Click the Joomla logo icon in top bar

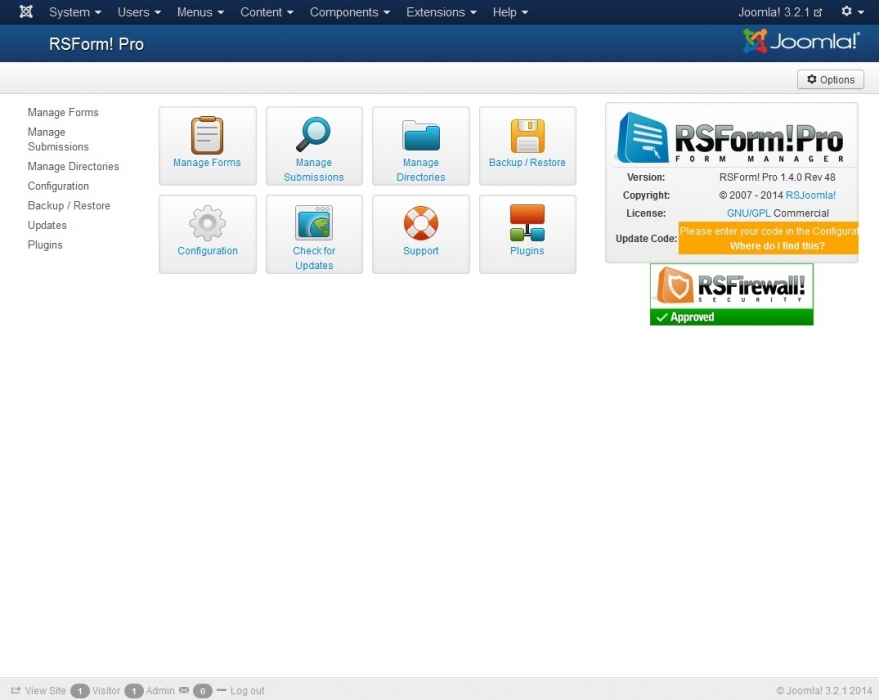pyautogui.click(x=26, y=12)
